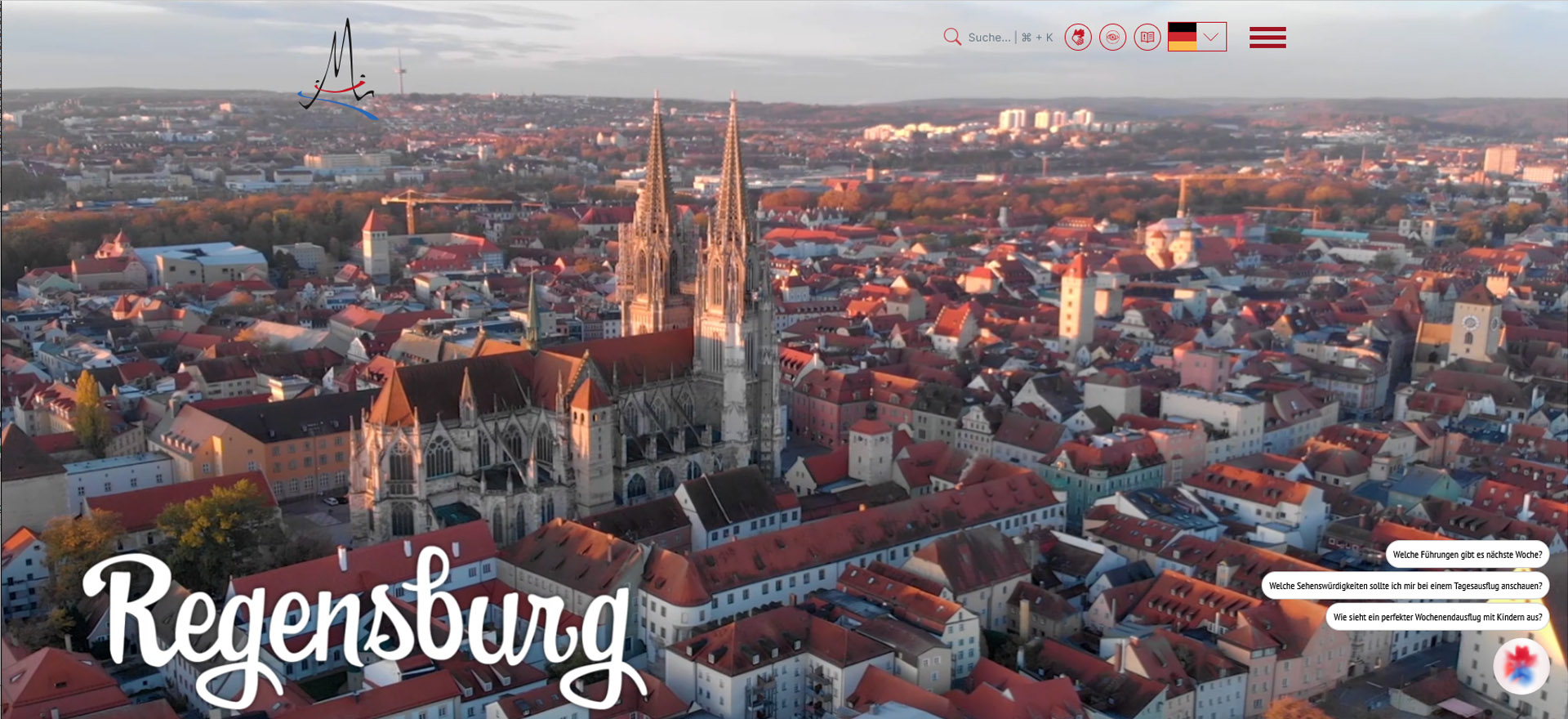This screenshot has width=1568, height=719.
Task: Open the eye accessibility/contrast icon
Action: (1112, 37)
